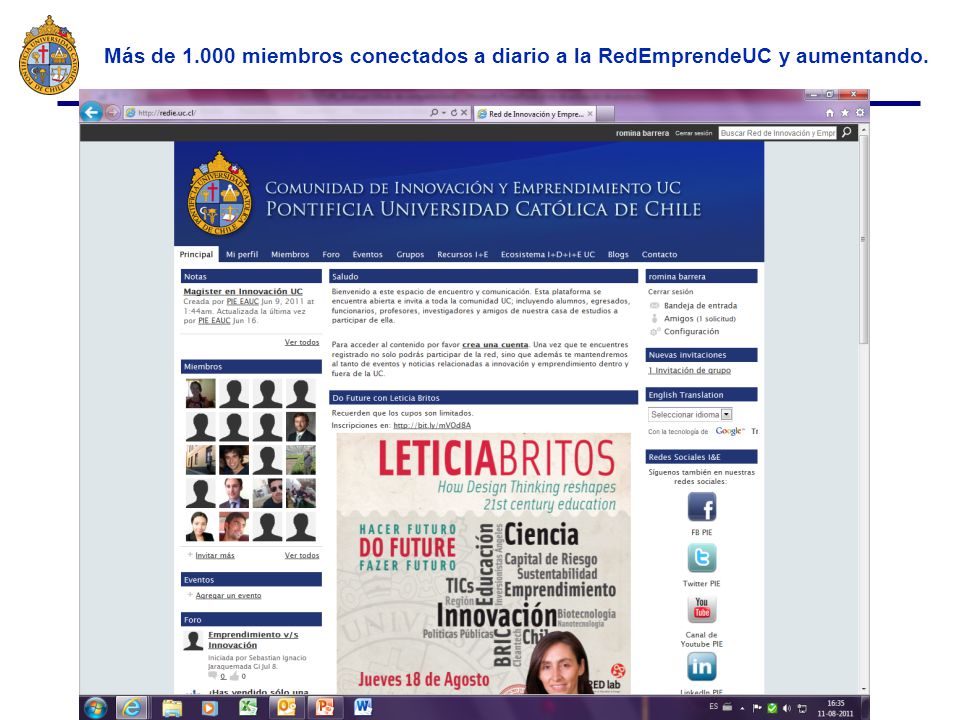Viewport: 960px width, 720px height.
Task: Open Amigos (1 solicitud)
Action: click(700, 318)
